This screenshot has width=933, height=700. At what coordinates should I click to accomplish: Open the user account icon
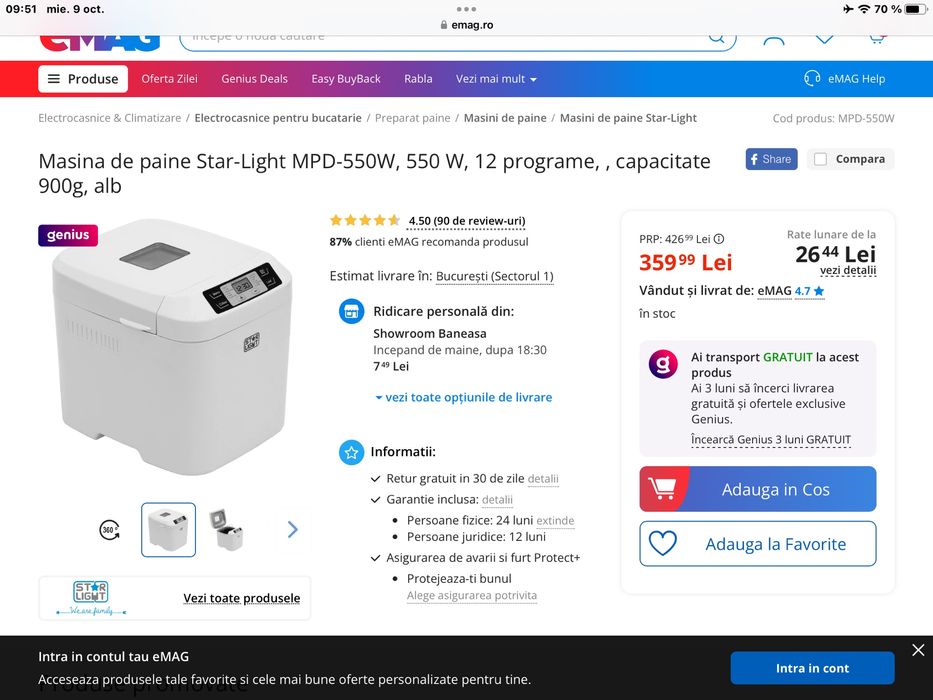point(773,39)
